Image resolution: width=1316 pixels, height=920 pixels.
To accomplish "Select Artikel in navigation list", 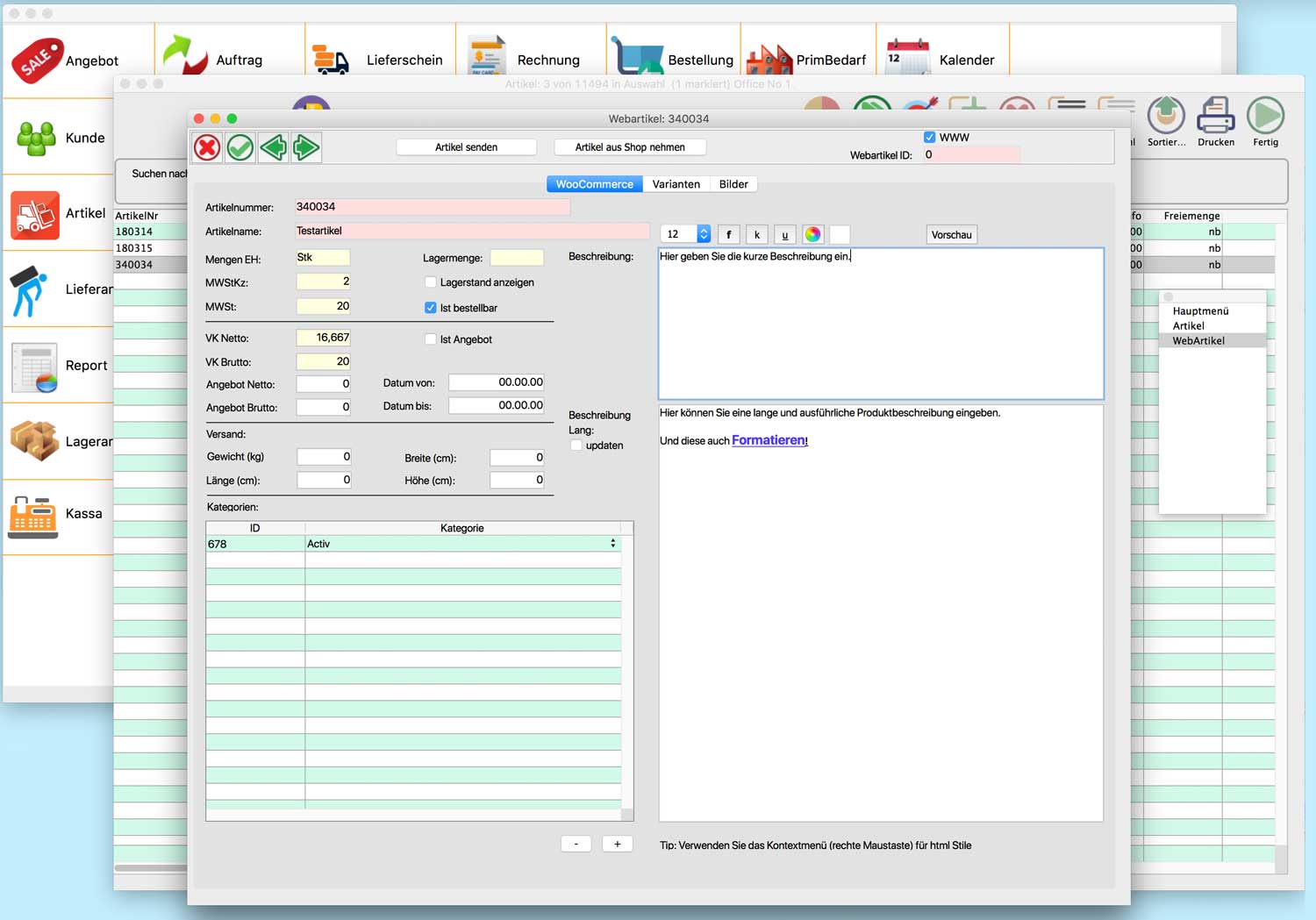I will (1189, 326).
